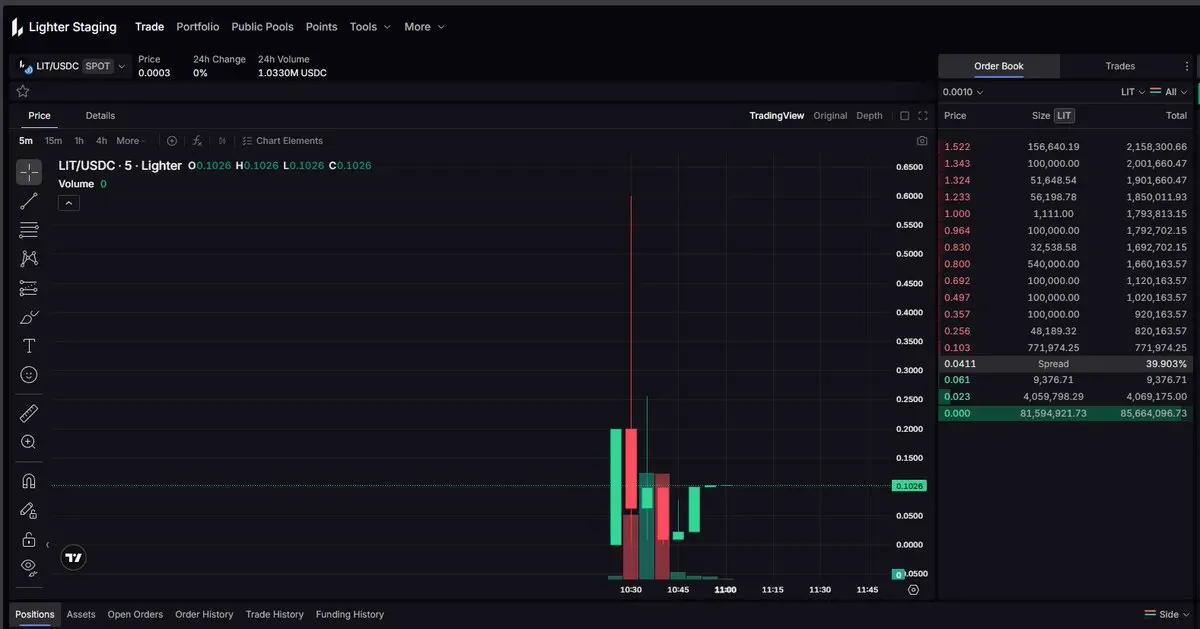Open the indicators fx menu

coord(198,141)
